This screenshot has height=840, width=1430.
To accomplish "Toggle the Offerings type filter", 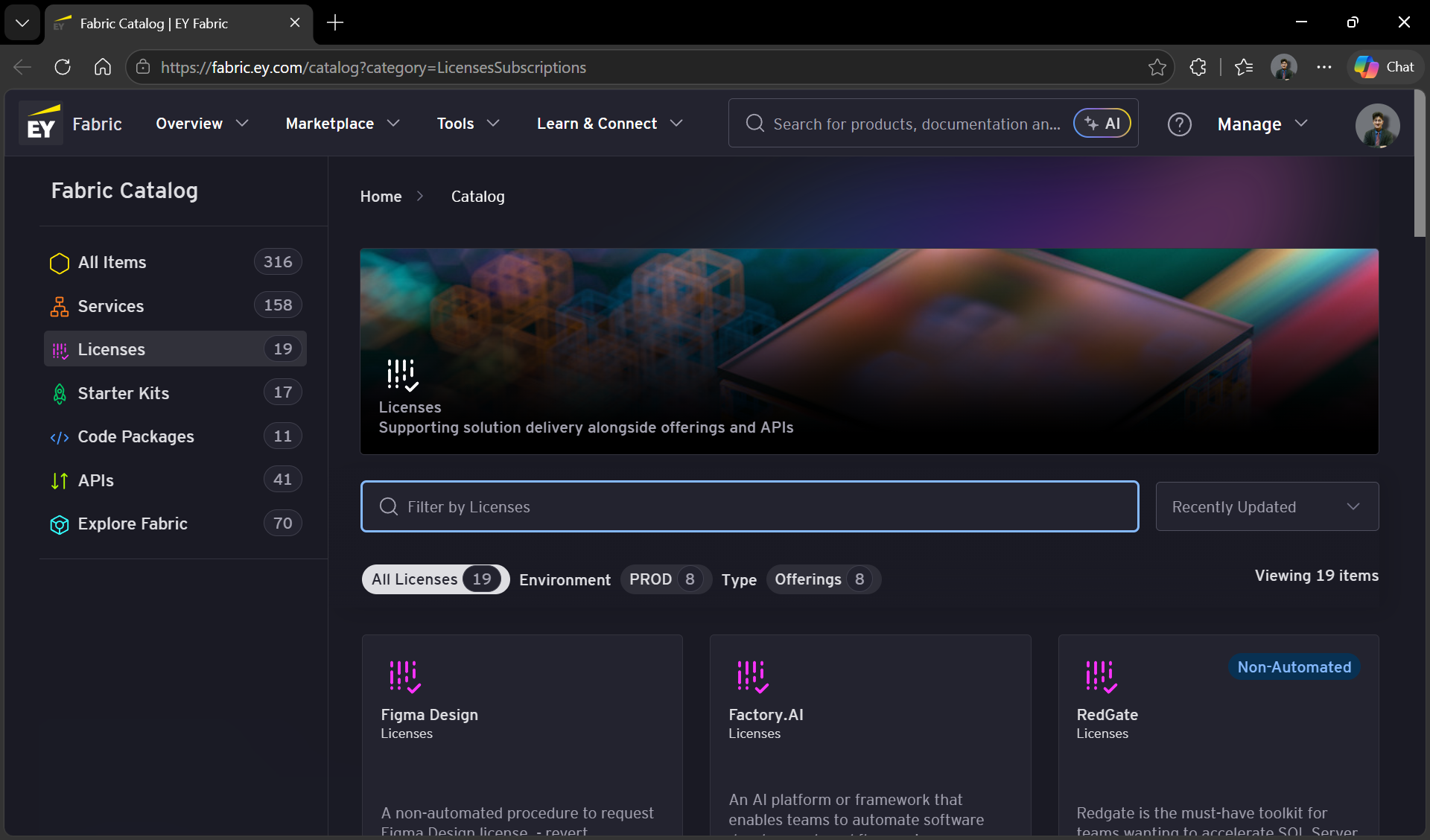I will [823, 579].
